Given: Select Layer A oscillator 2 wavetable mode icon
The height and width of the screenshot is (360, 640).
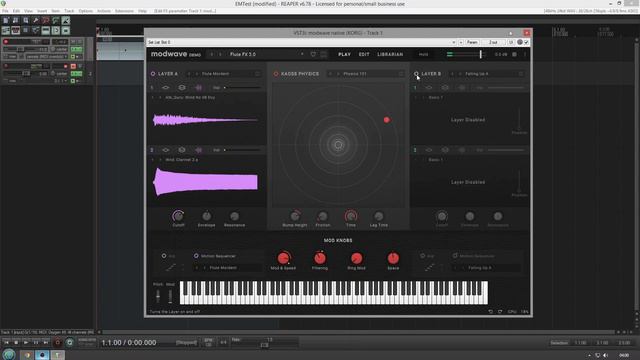Looking at the screenshot, I should point(165,150).
